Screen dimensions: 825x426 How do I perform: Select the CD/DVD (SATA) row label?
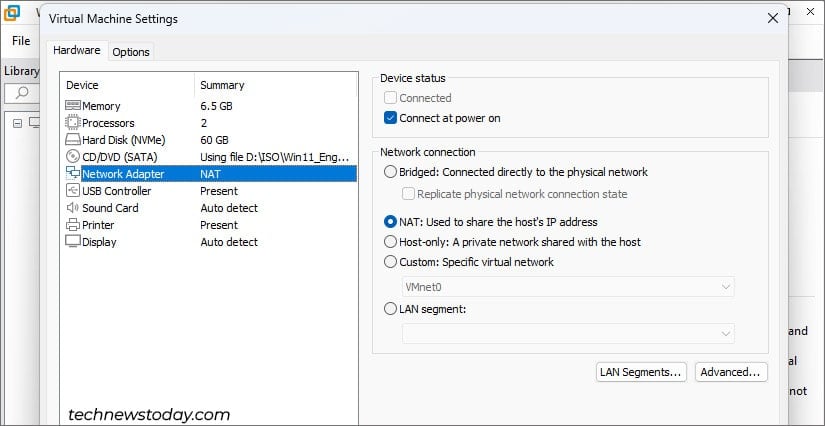click(x=119, y=157)
